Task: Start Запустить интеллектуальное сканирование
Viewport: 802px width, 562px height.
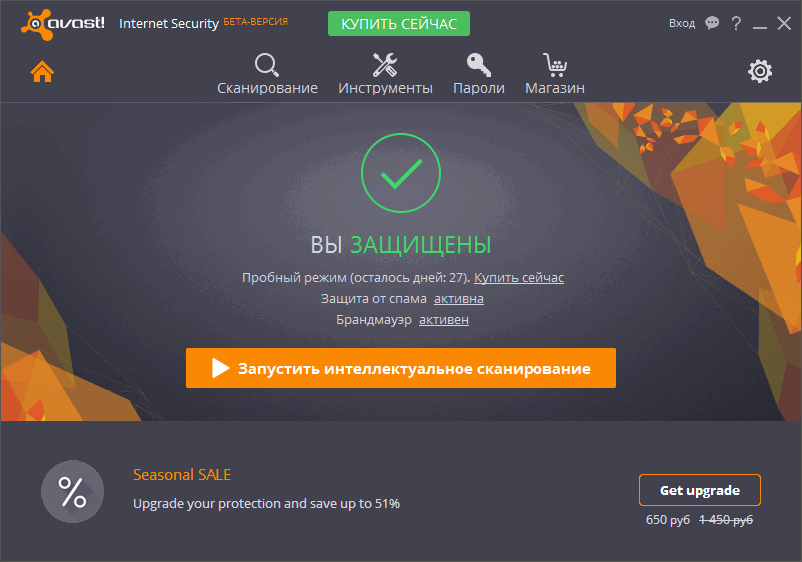Action: point(400,368)
